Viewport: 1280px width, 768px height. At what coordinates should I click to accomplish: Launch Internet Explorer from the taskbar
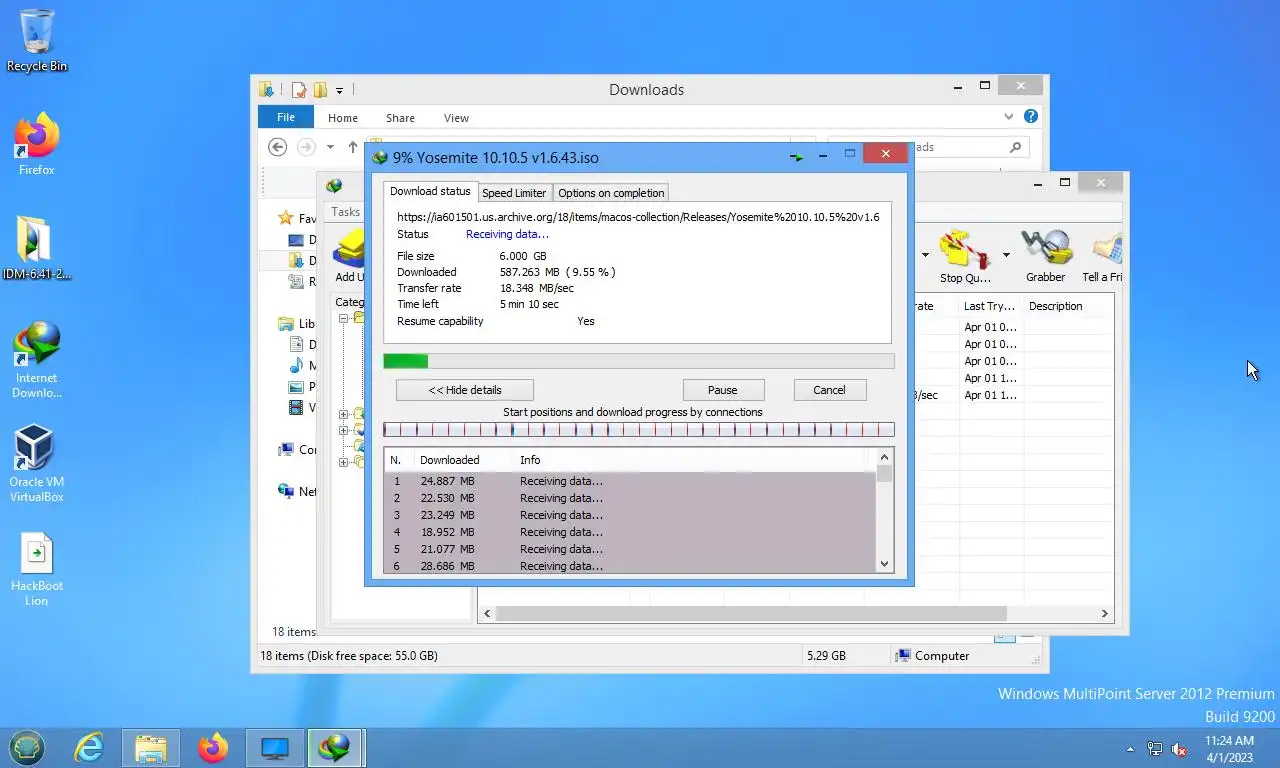[x=89, y=748]
